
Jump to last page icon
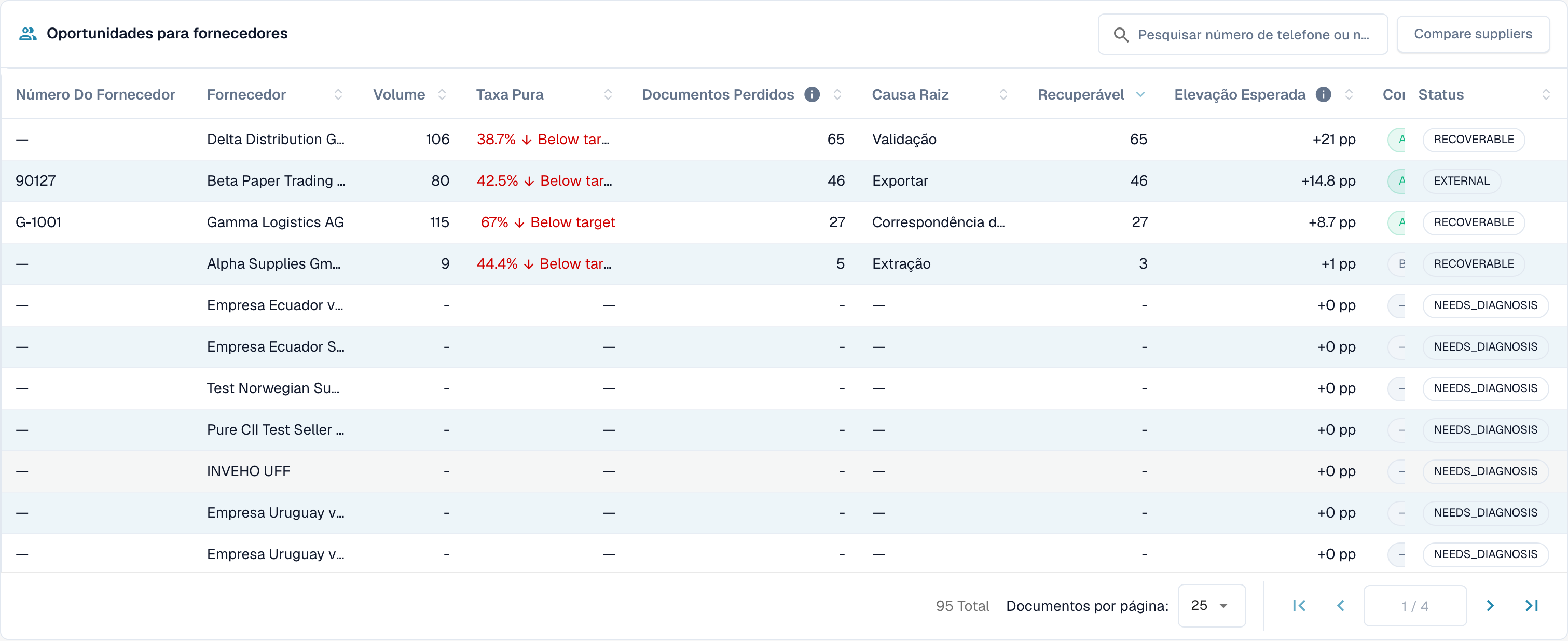pyautogui.click(x=1532, y=606)
